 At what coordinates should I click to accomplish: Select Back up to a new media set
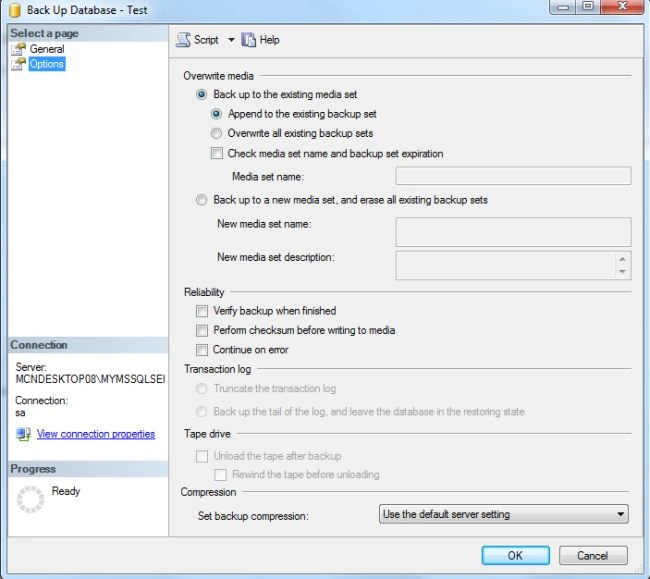(201, 200)
